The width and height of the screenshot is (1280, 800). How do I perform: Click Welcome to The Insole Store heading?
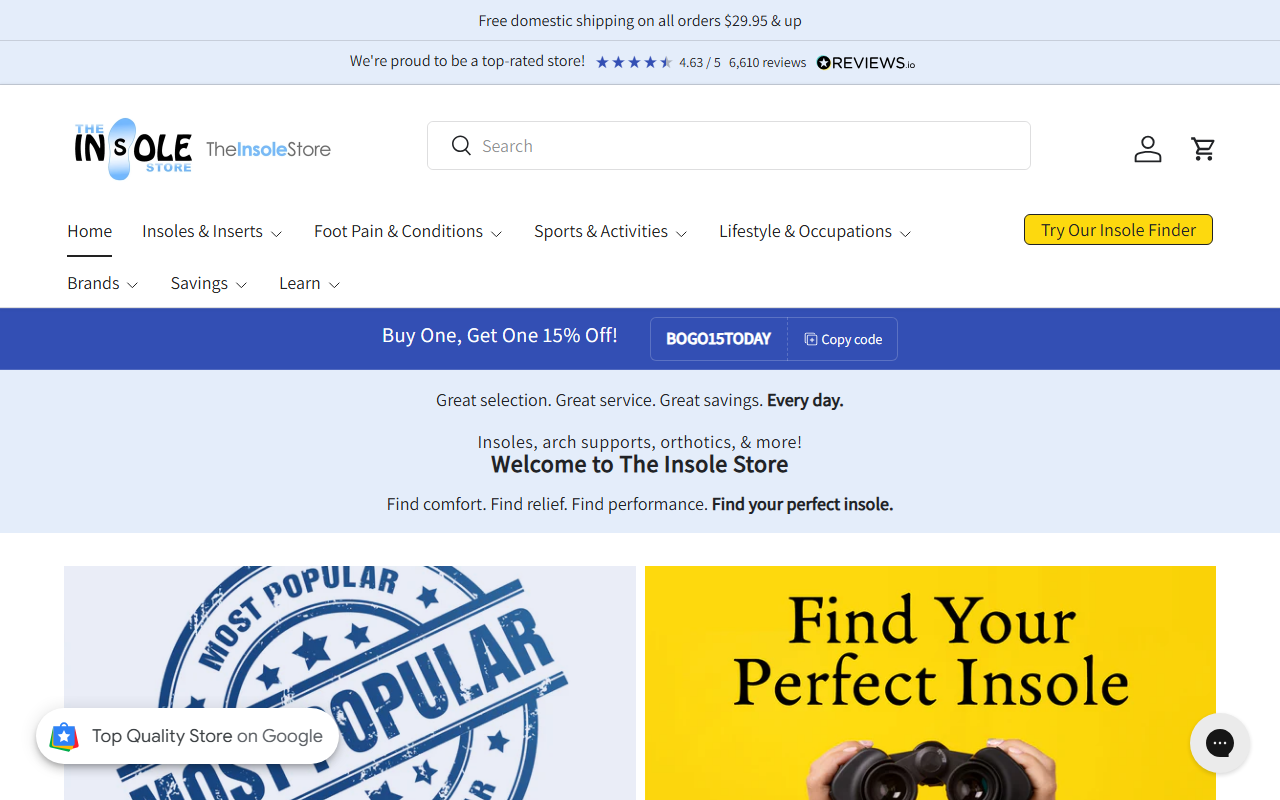pos(640,464)
